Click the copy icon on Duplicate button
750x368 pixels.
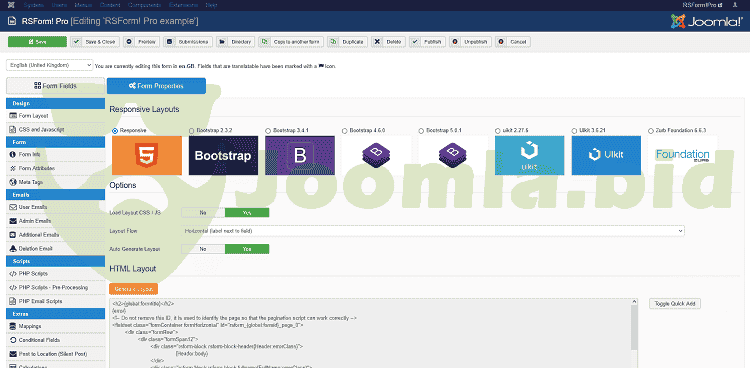[x=333, y=42]
